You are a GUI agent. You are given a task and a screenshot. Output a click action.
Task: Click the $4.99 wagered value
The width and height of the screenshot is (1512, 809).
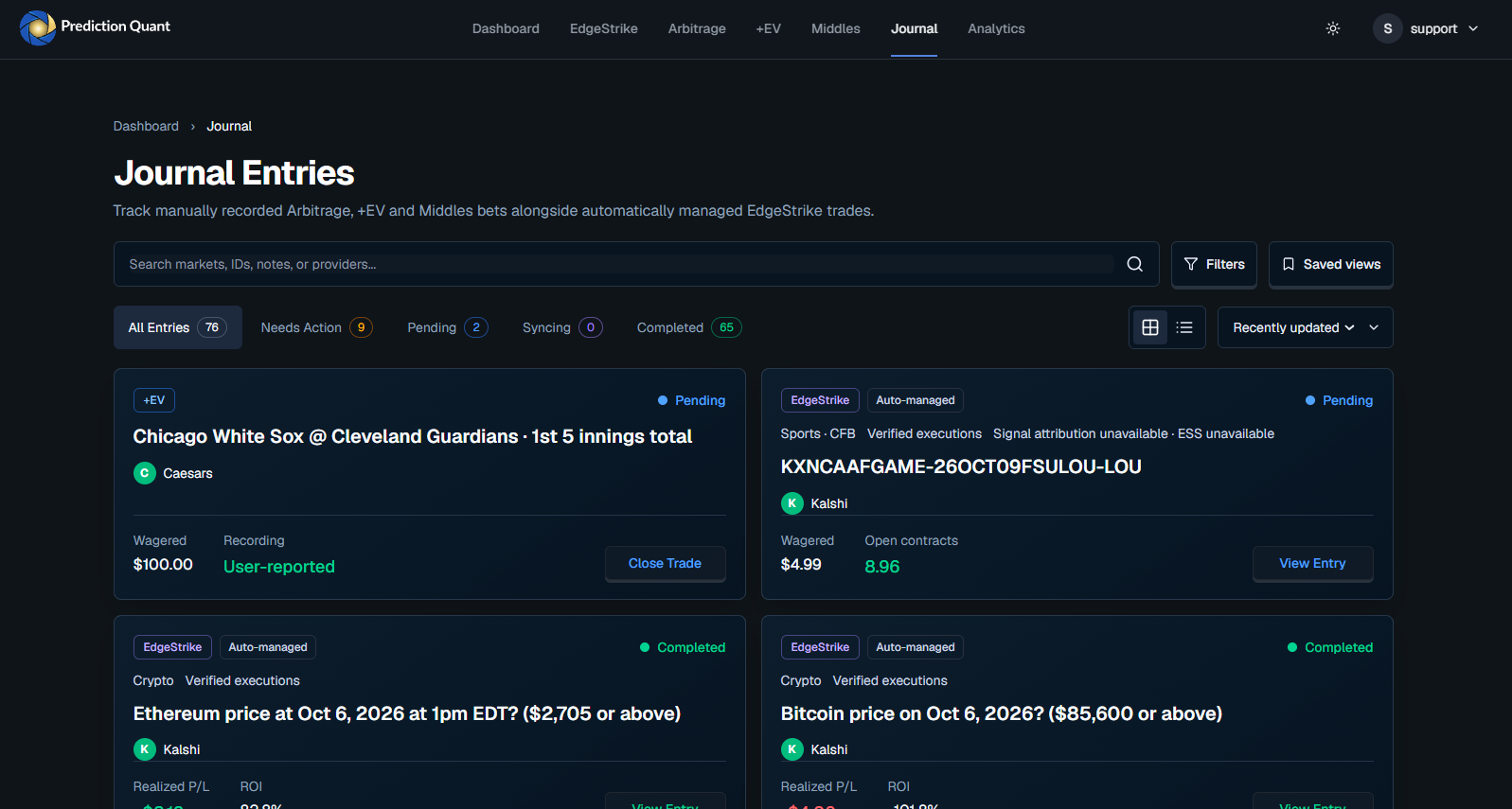click(x=801, y=564)
